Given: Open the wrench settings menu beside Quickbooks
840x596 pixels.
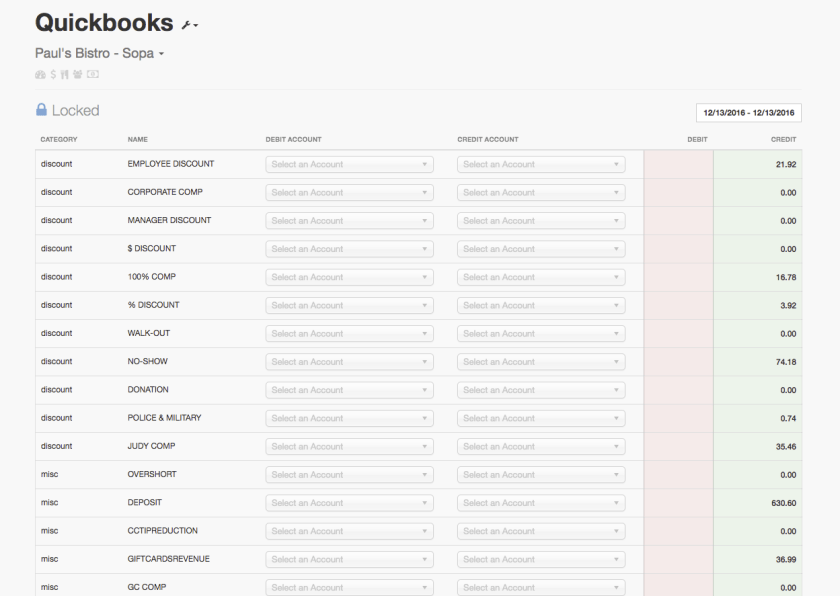Looking at the screenshot, I should [189, 24].
